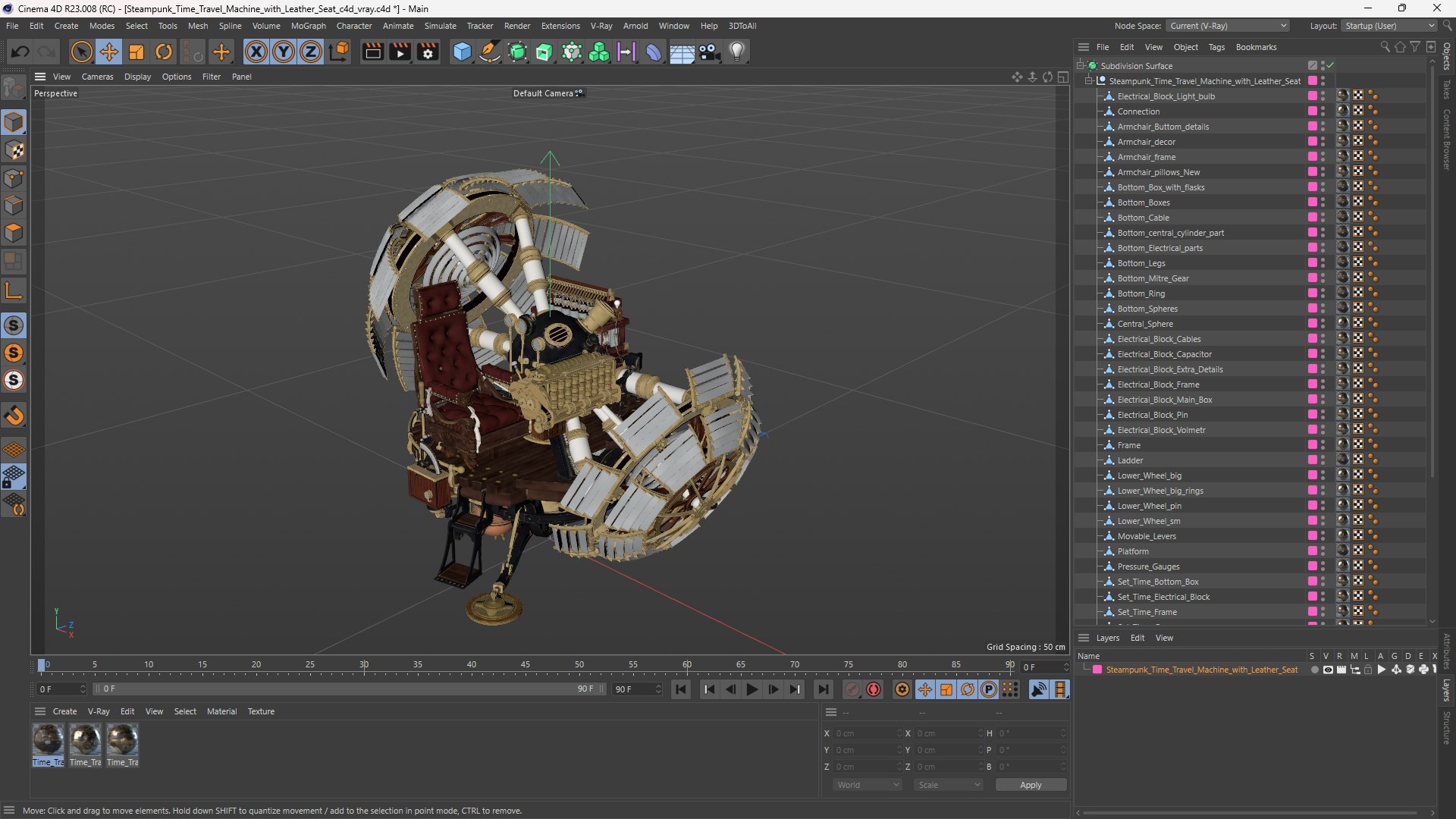This screenshot has height=819, width=1456.
Task: Expand the layer Steampunk_Time_Travel_Machine entry
Action: click(x=1086, y=670)
